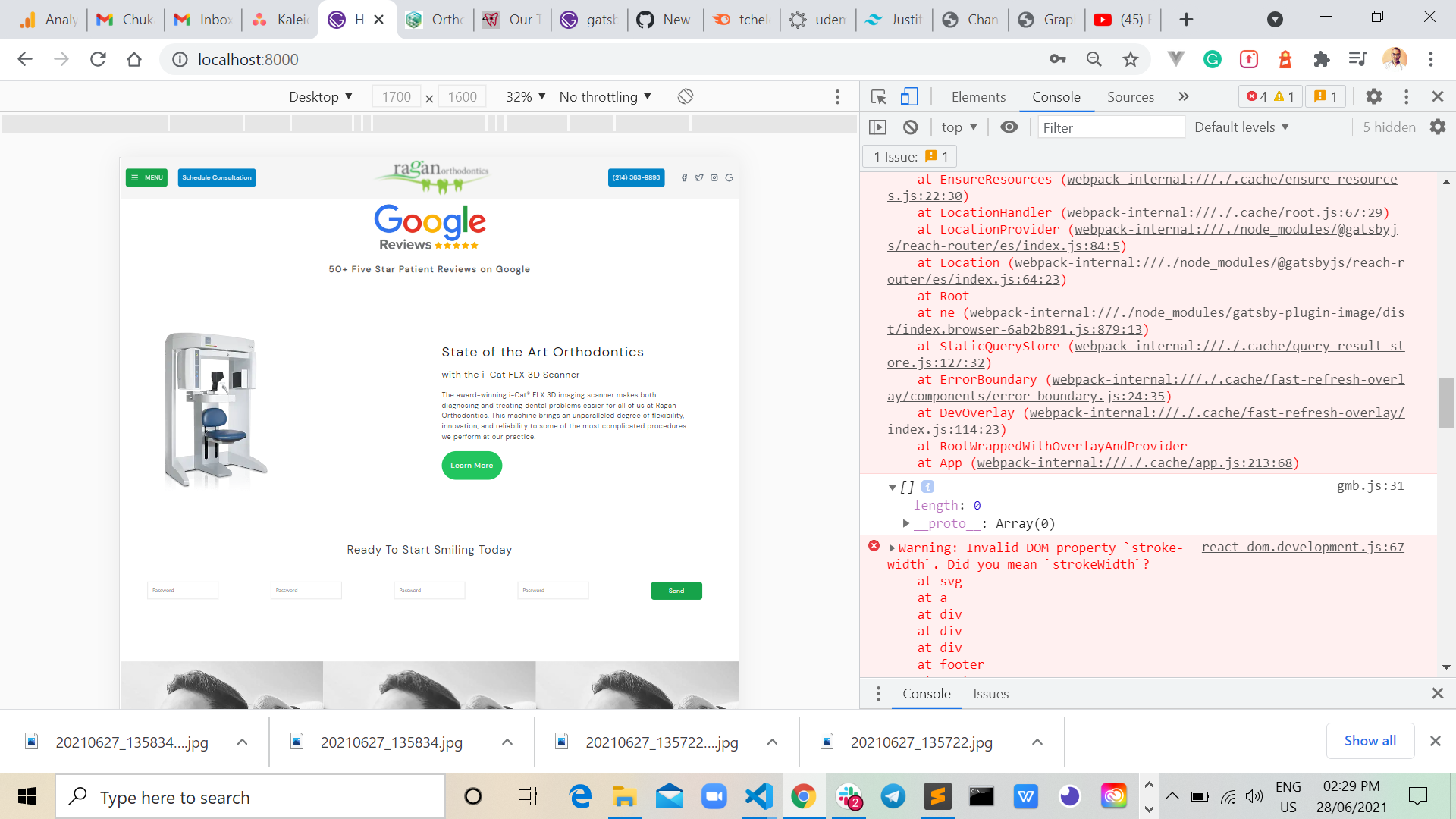Show the console sidebar
1456x819 pixels.
[x=877, y=127]
